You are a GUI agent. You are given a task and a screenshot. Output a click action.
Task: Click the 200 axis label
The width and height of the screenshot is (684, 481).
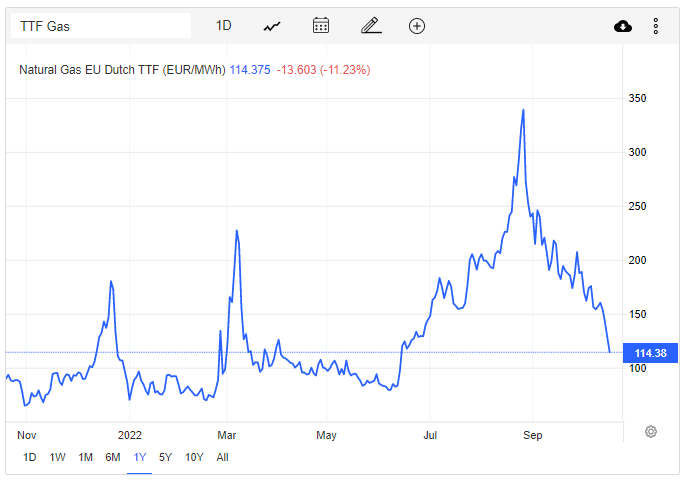(637, 260)
